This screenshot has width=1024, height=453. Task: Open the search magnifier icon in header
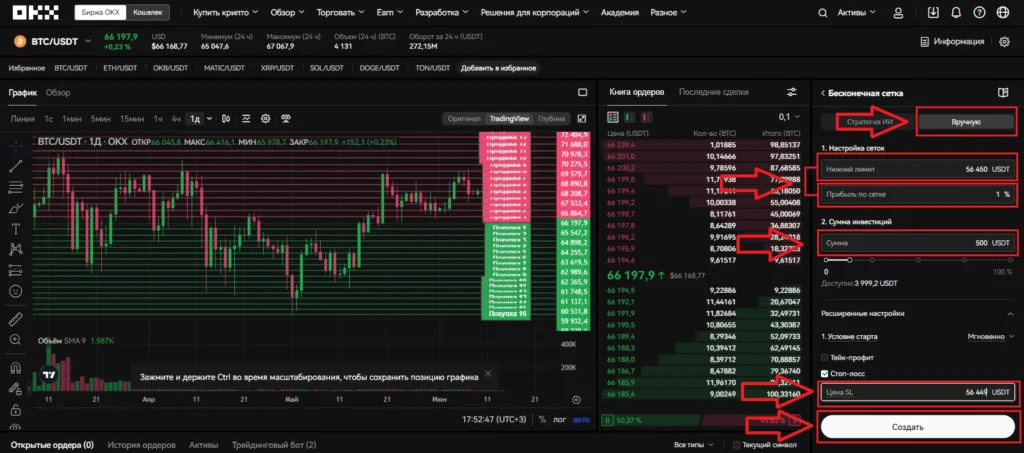[825, 12]
